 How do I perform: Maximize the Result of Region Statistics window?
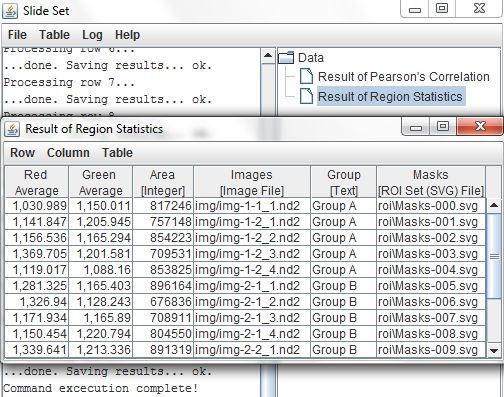[x=443, y=127]
